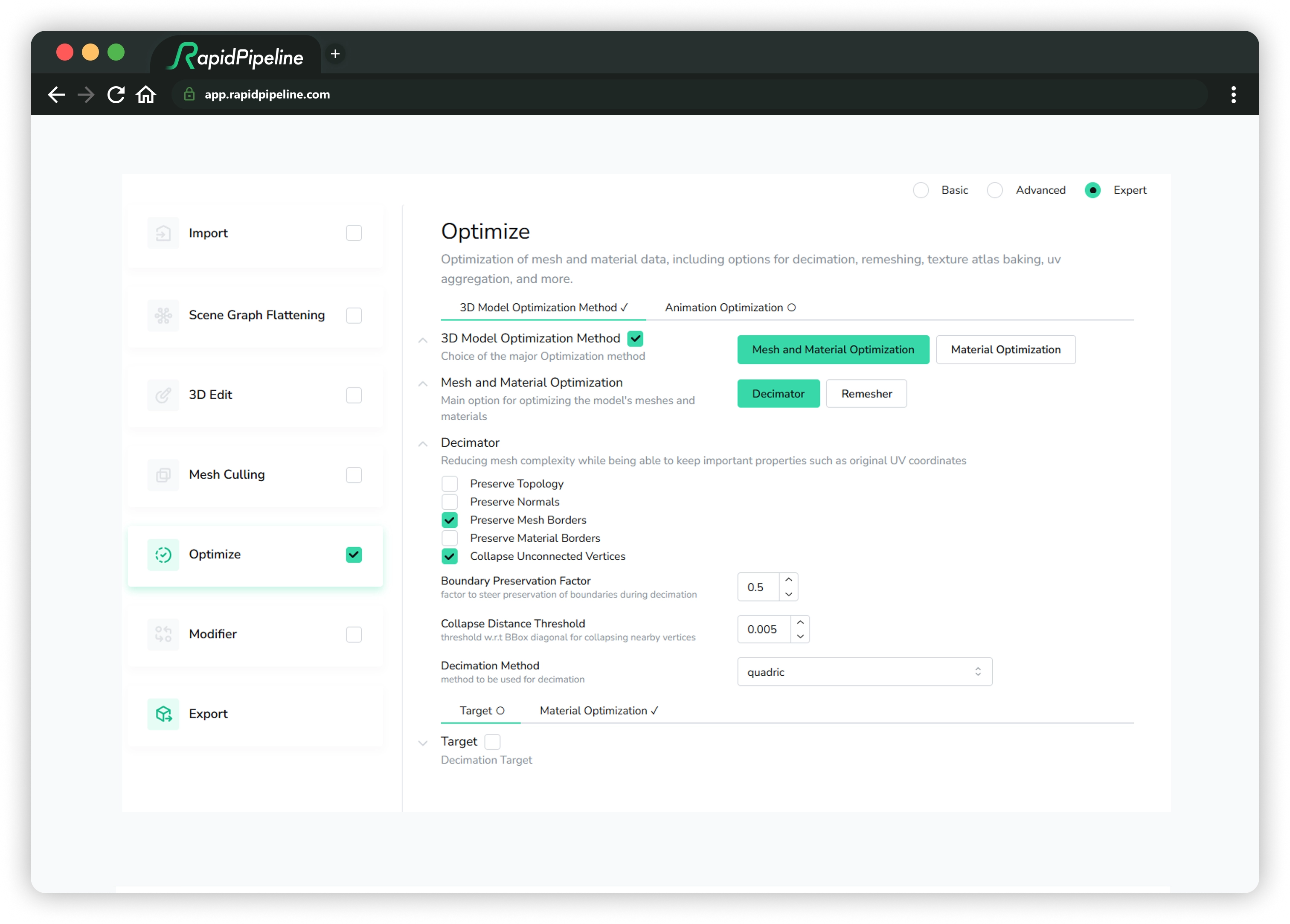Choose the Decimator button

click(779, 394)
